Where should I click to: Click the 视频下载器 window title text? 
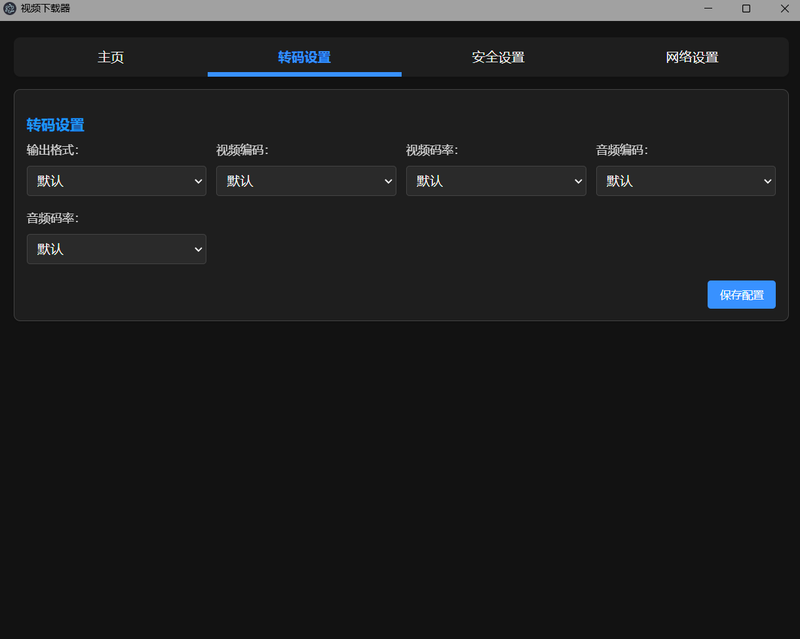45,8
